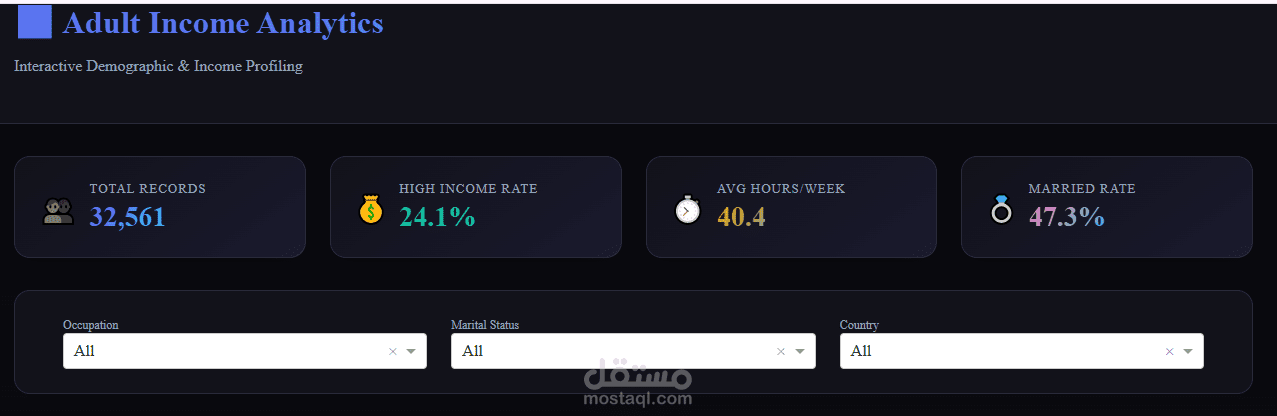The height and width of the screenshot is (416, 1277).
Task: Clear the Occupation filter with its X icon
Action: 393,351
